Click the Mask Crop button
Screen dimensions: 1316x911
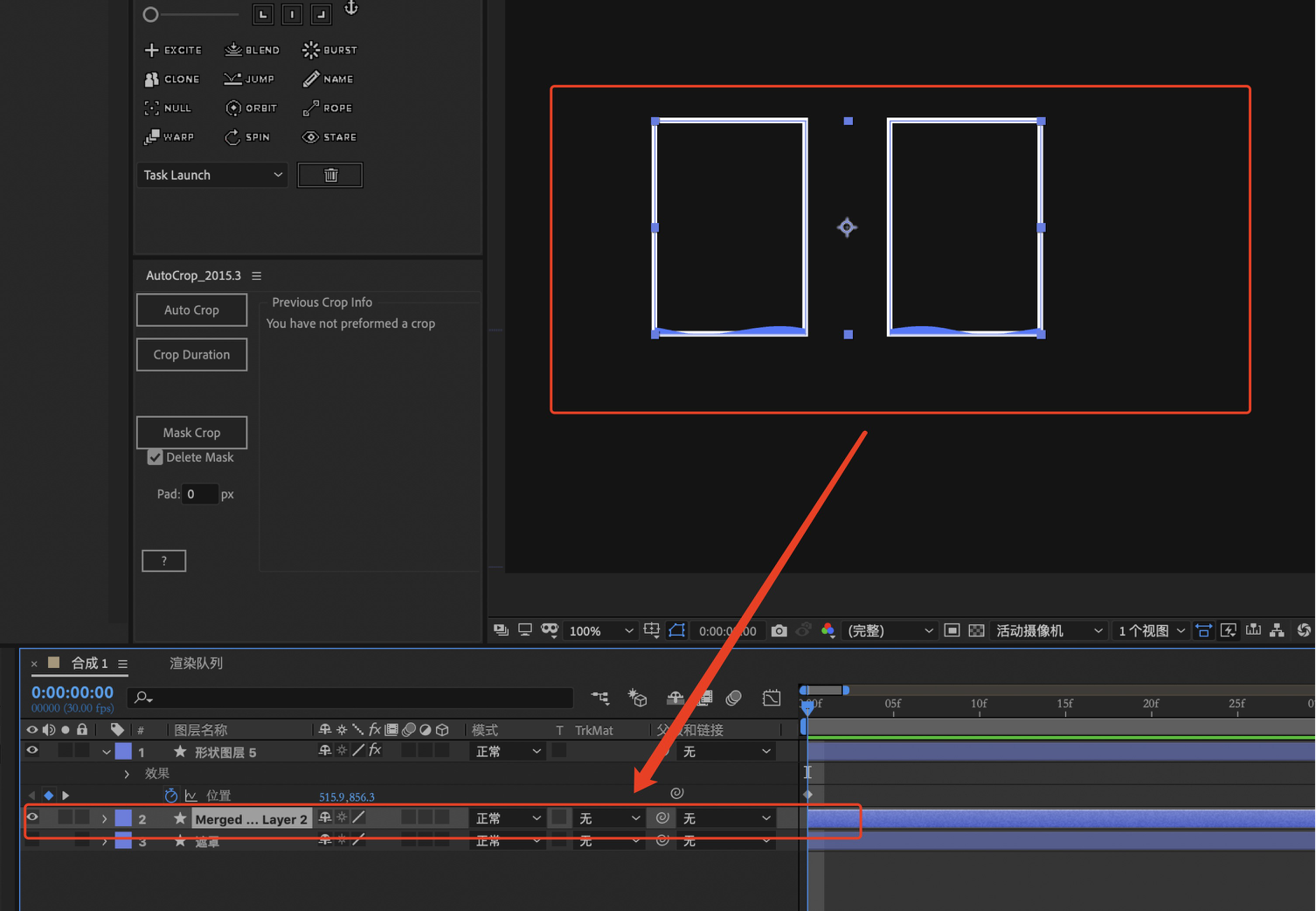191,432
